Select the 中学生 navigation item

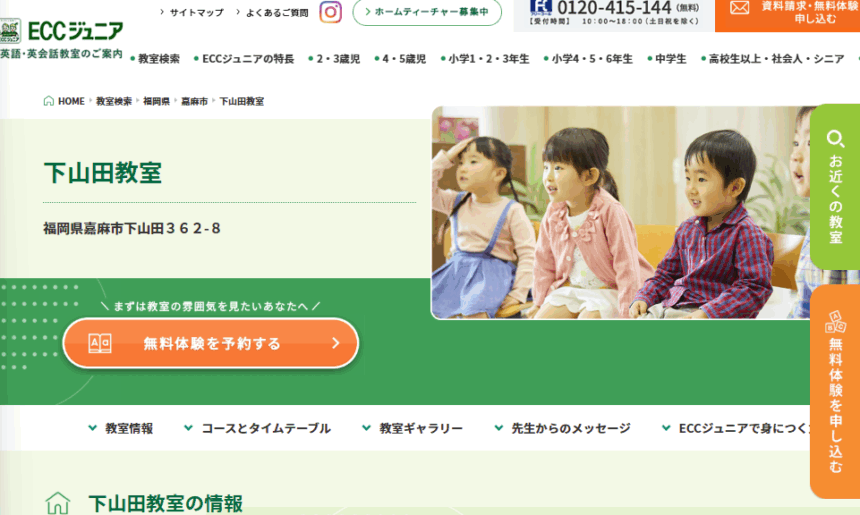click(667, 59)
